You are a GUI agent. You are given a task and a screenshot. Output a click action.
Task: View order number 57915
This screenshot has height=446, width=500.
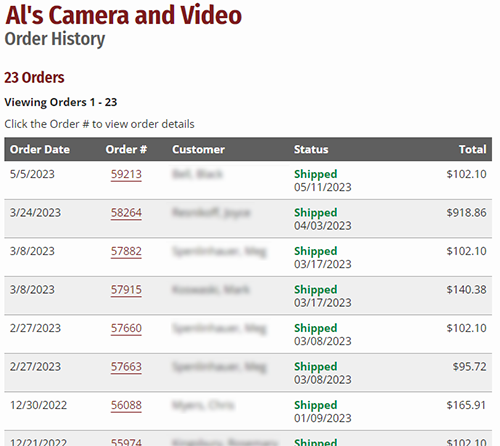pos(126,290)
